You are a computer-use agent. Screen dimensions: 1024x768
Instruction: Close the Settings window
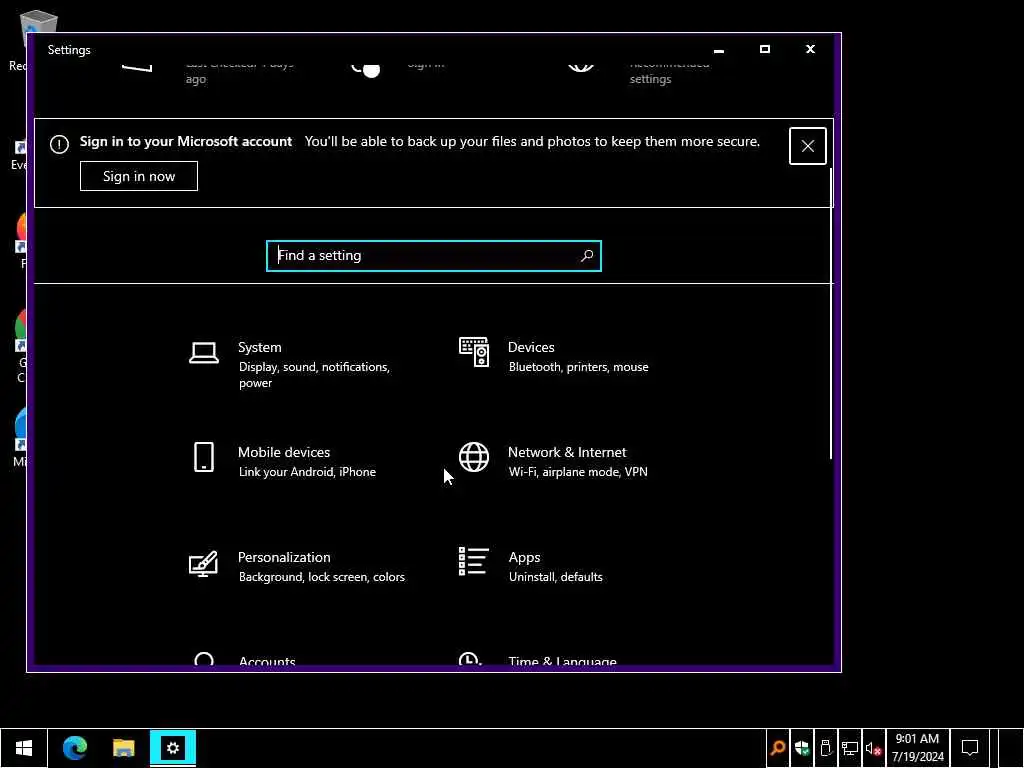click(x=810, y=50)
